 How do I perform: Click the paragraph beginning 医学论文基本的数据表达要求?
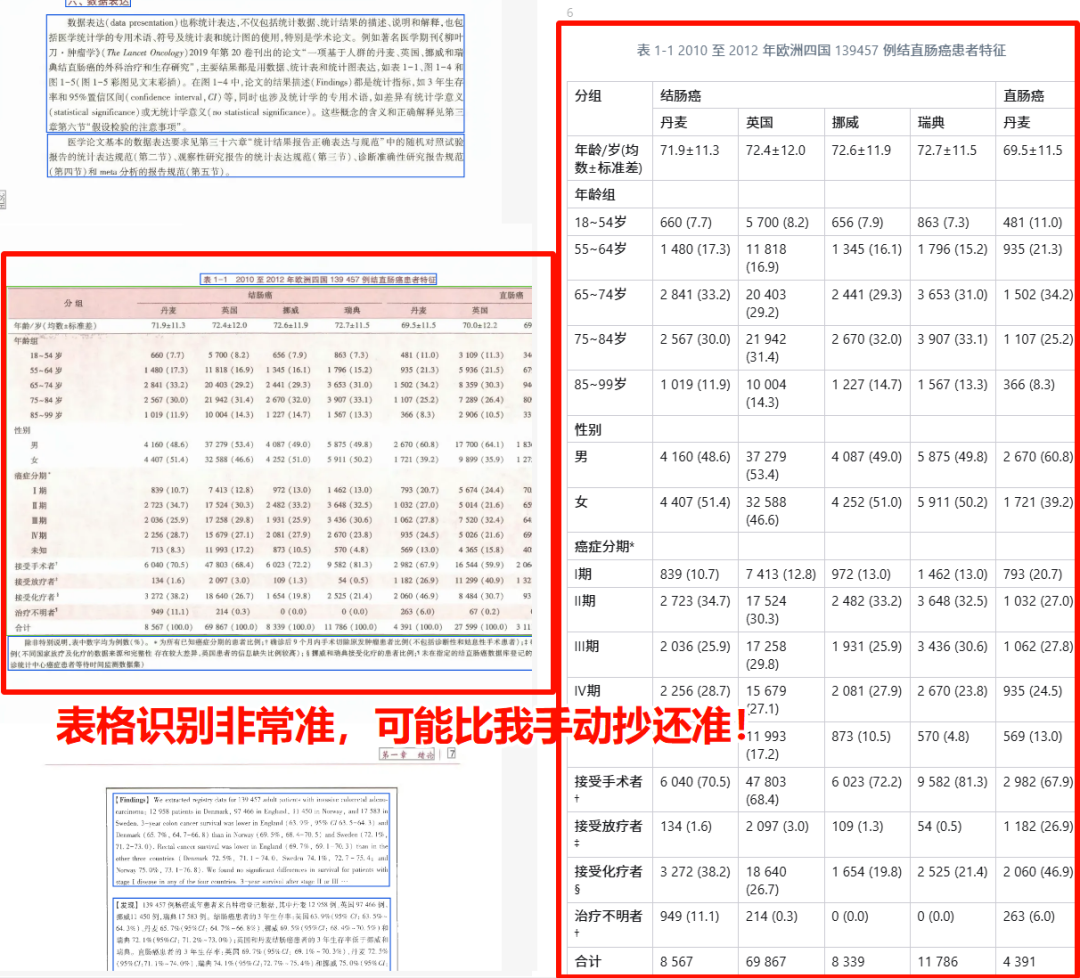[x=256, y=156]
